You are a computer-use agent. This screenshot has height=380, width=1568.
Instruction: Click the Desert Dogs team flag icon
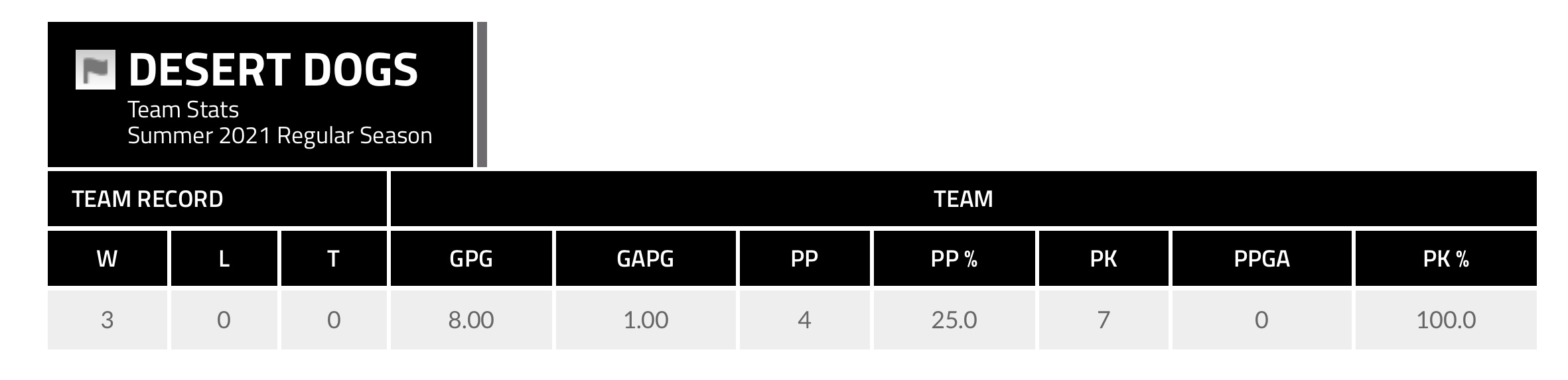tap(95, 70)
